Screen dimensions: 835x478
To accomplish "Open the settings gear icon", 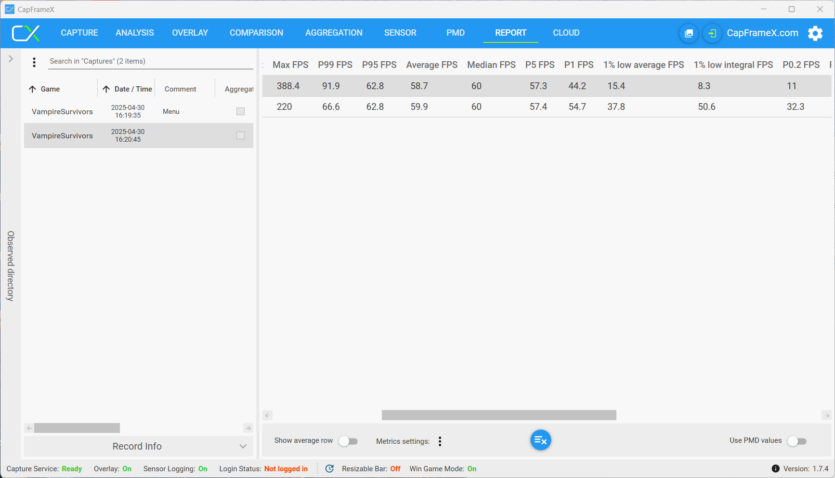I will point(815,33).
